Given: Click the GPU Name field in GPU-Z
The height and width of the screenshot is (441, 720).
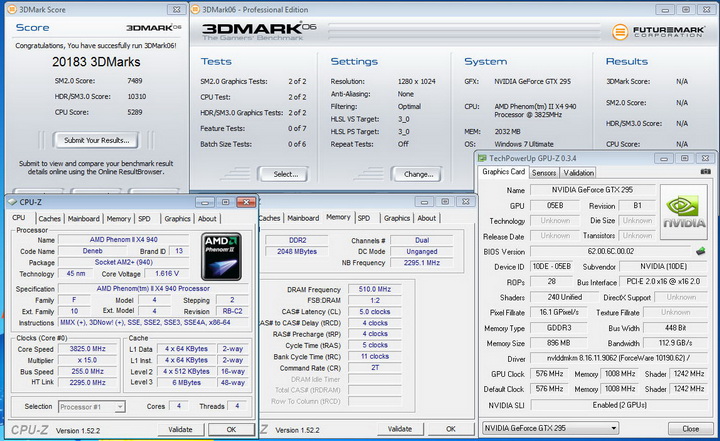Looking at the screenshot, I should click(592, 190).
